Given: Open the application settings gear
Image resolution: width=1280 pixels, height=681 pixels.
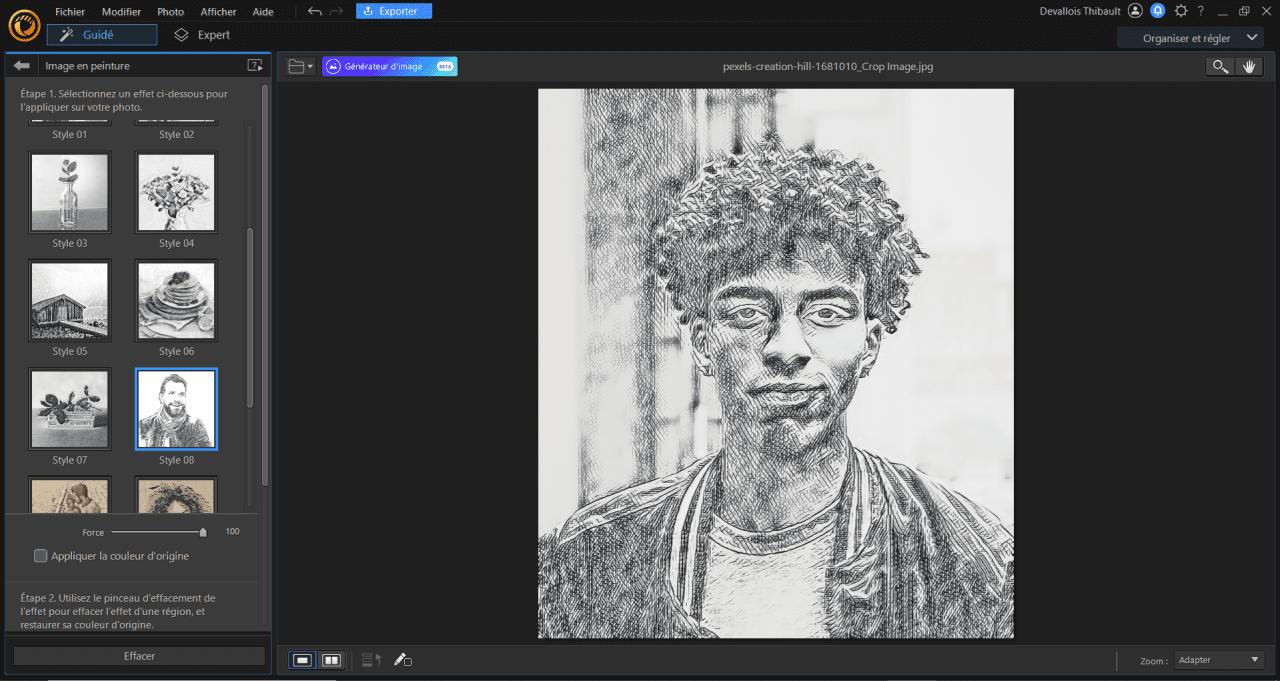Looking at the screenshot, I should (1181, 11).
